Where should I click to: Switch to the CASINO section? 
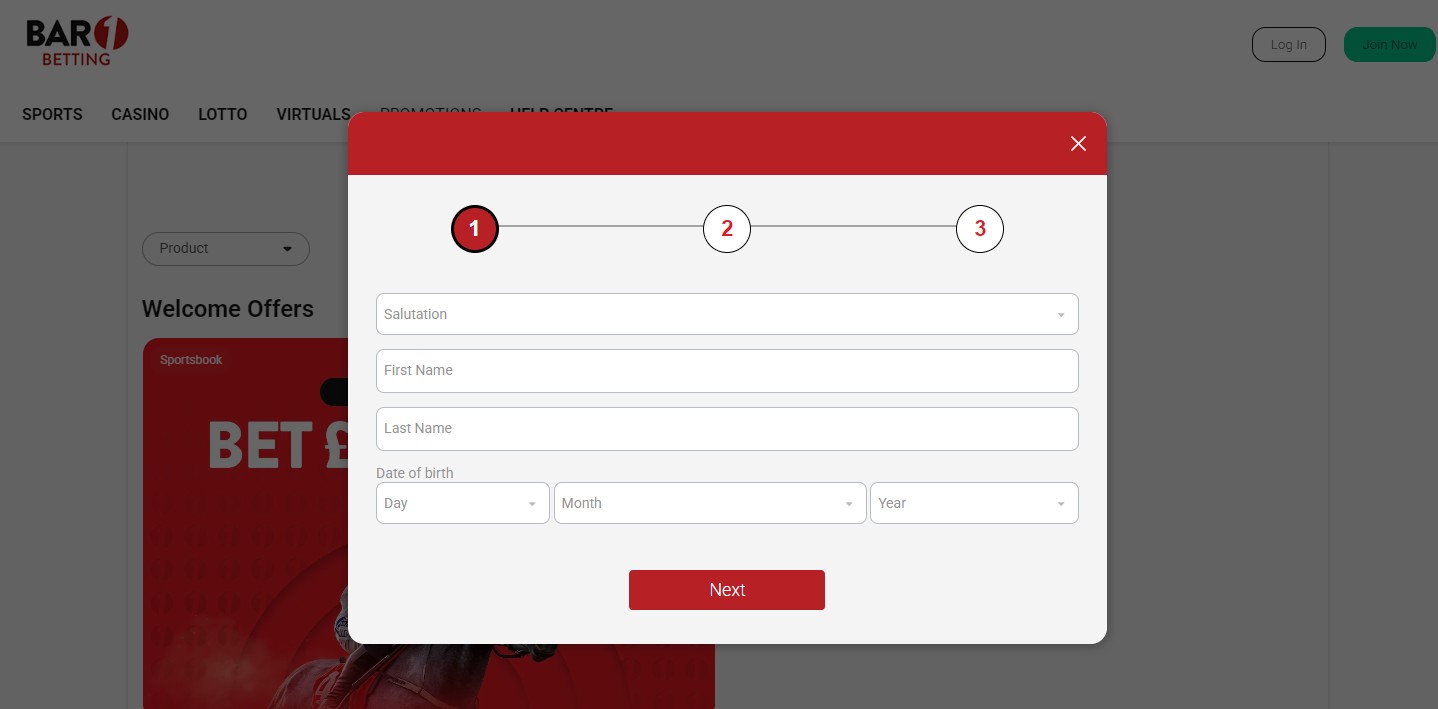139,114
